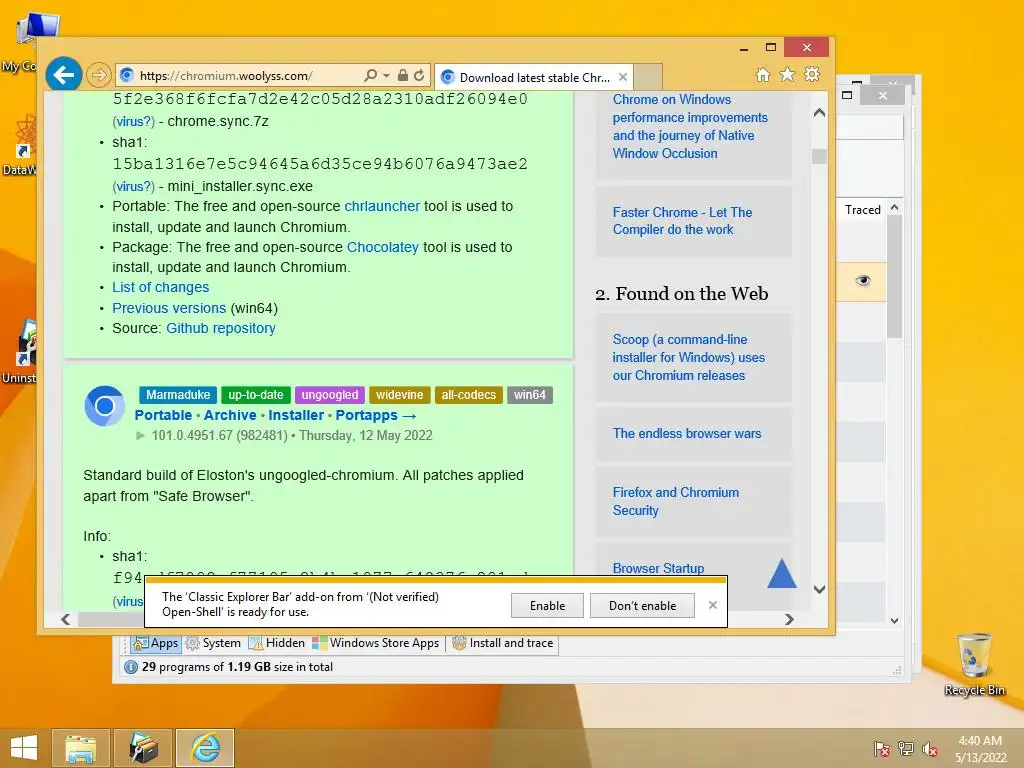Click the page vertical scrollbar thumb

click(820, 156)
